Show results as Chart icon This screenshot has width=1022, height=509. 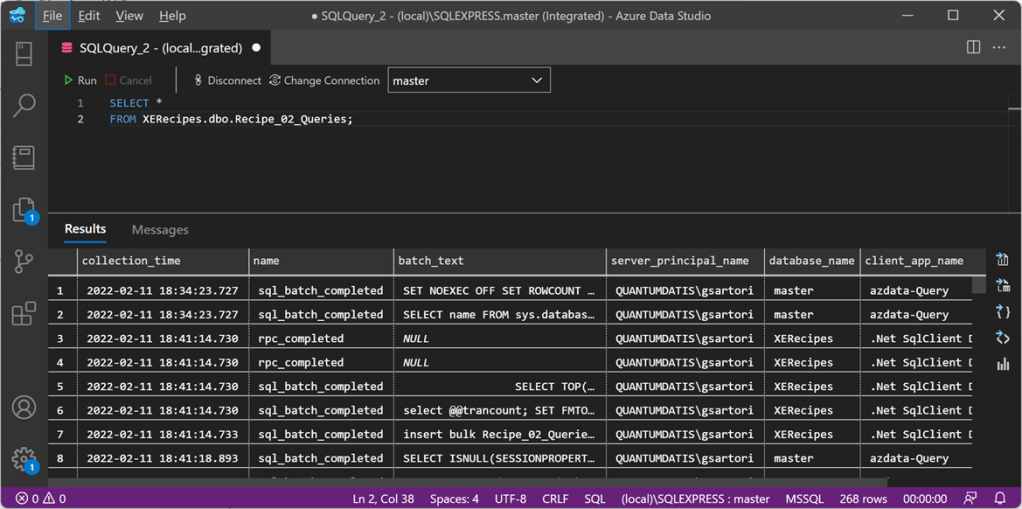(x=1002, y=364)
